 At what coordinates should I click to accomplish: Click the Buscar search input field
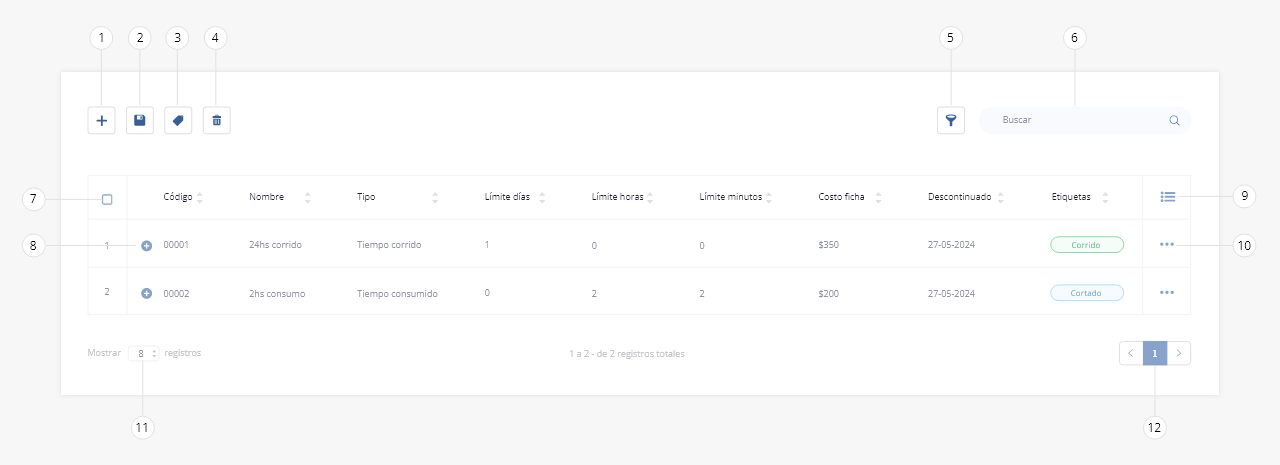1080,120
